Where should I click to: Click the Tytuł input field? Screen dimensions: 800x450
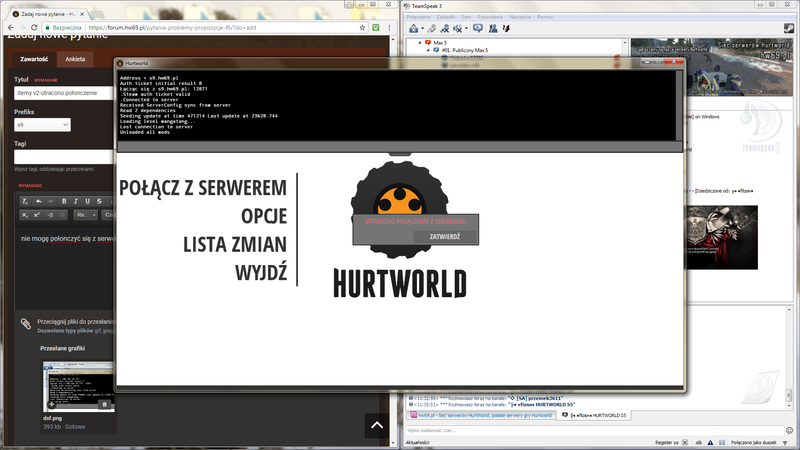(64, 93)
